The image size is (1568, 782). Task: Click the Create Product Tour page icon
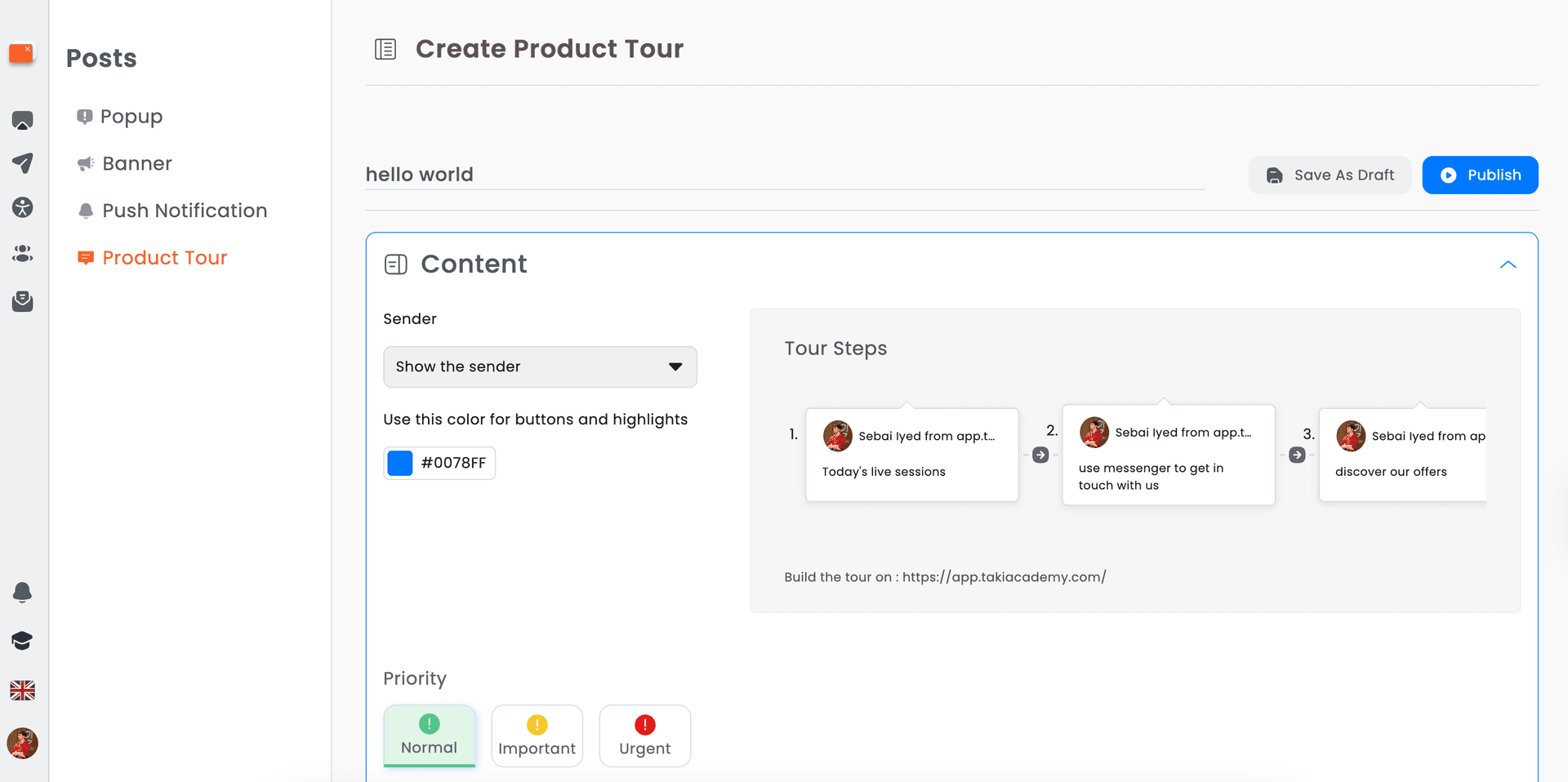tap(385, 49)
